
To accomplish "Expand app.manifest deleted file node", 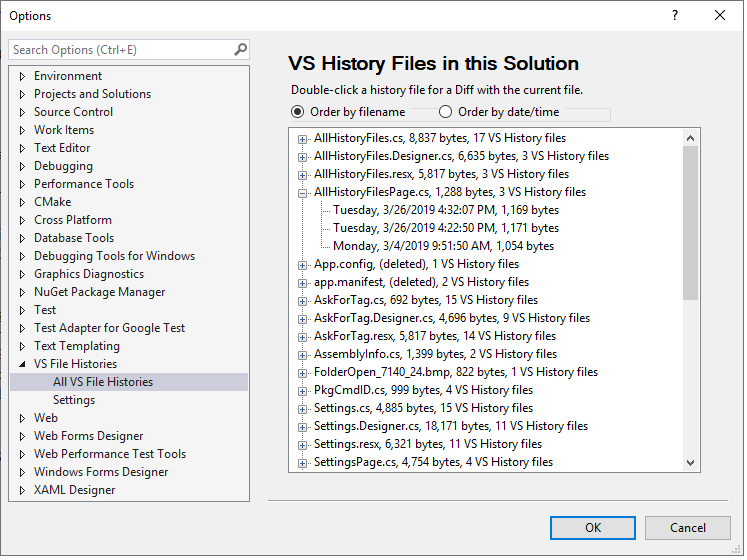I will [x=302, y=283].
